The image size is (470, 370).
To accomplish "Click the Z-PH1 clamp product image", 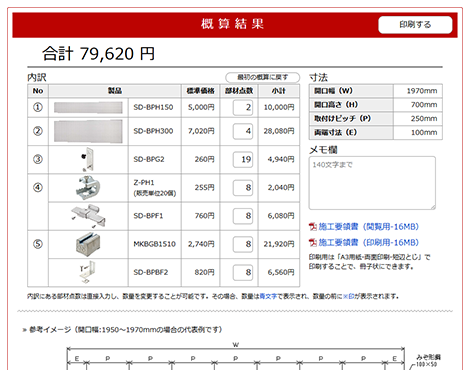I will (88, 188).
